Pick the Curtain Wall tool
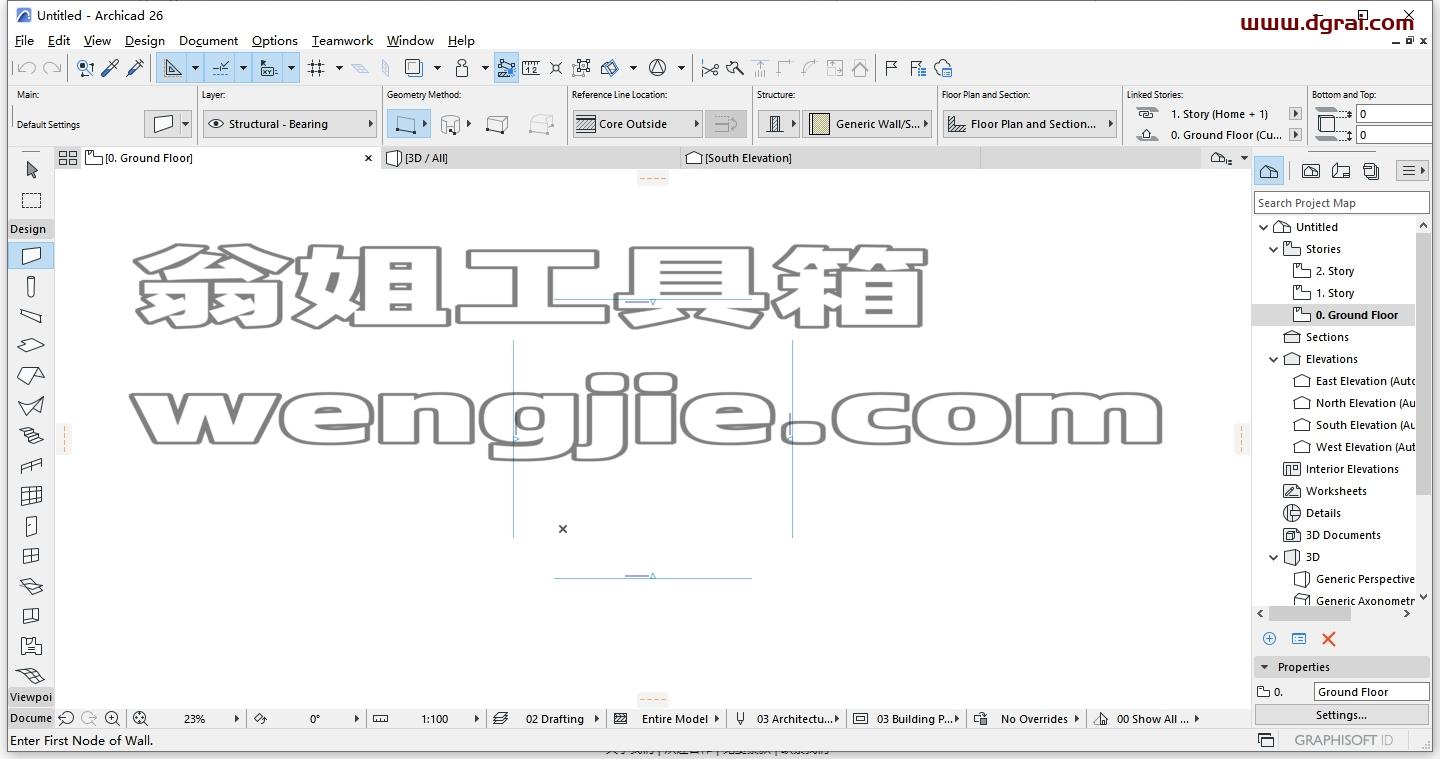Viewport: 1440px width, 759px height. click(x=31, y=496)
